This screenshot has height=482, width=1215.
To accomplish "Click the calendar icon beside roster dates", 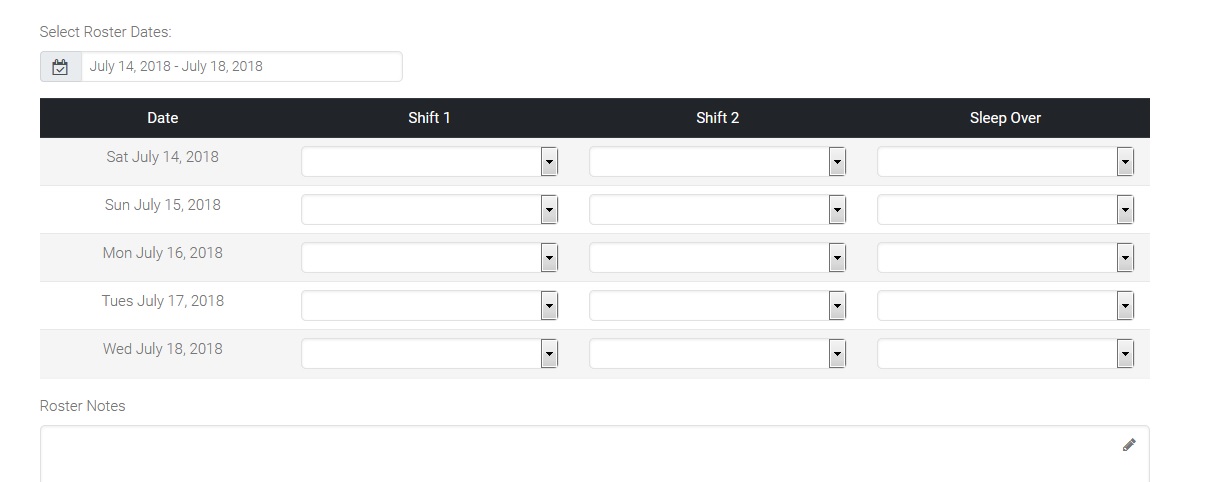I will pos(60,67).
